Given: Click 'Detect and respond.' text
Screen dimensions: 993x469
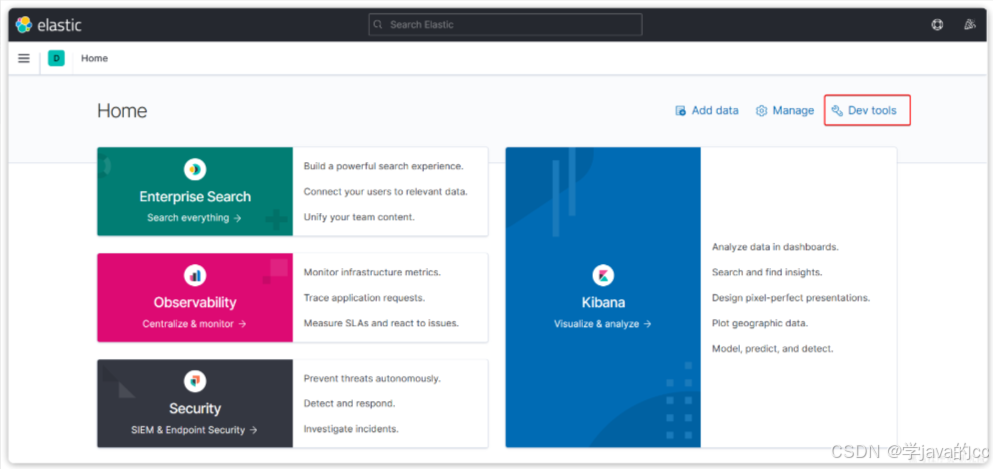Looking at the screenshot, I should 350,403.
